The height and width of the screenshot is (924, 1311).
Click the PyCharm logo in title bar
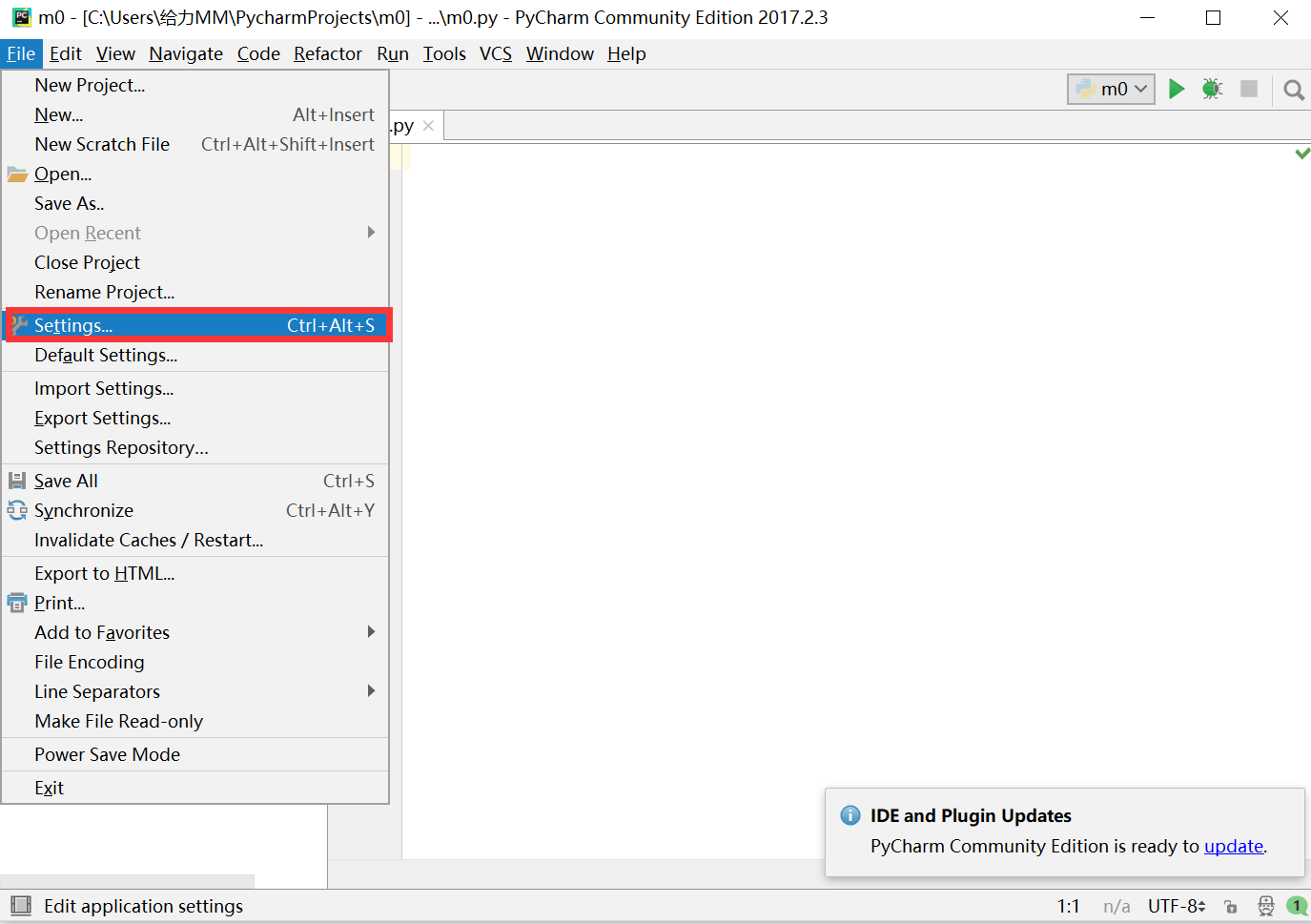point(21,17)
